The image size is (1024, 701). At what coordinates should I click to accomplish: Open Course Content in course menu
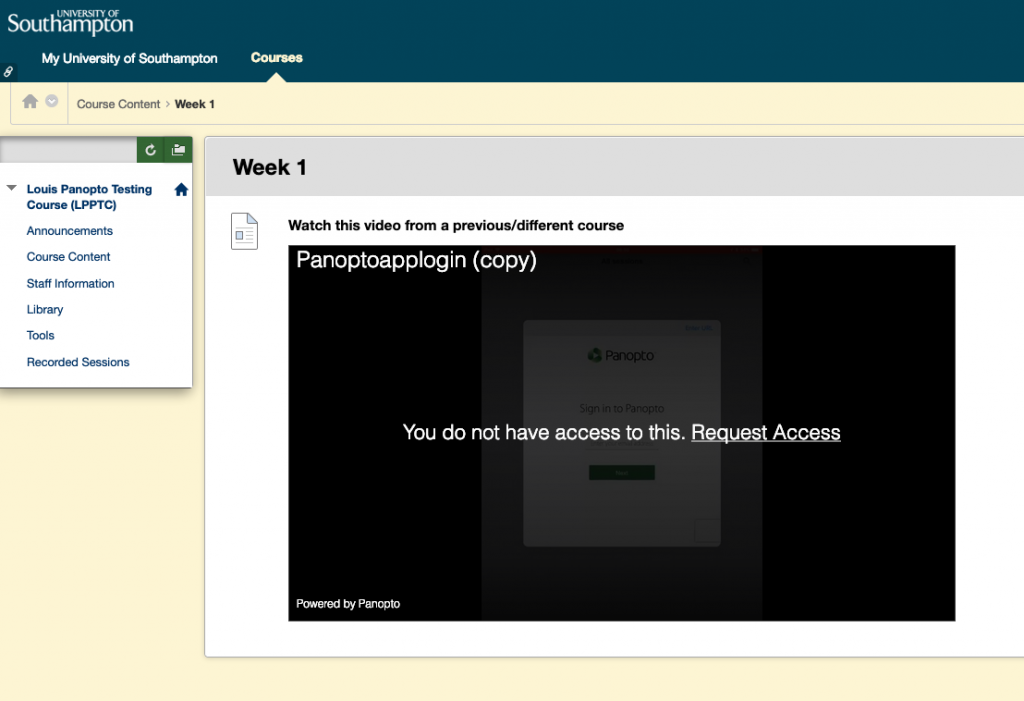(68, 257)
